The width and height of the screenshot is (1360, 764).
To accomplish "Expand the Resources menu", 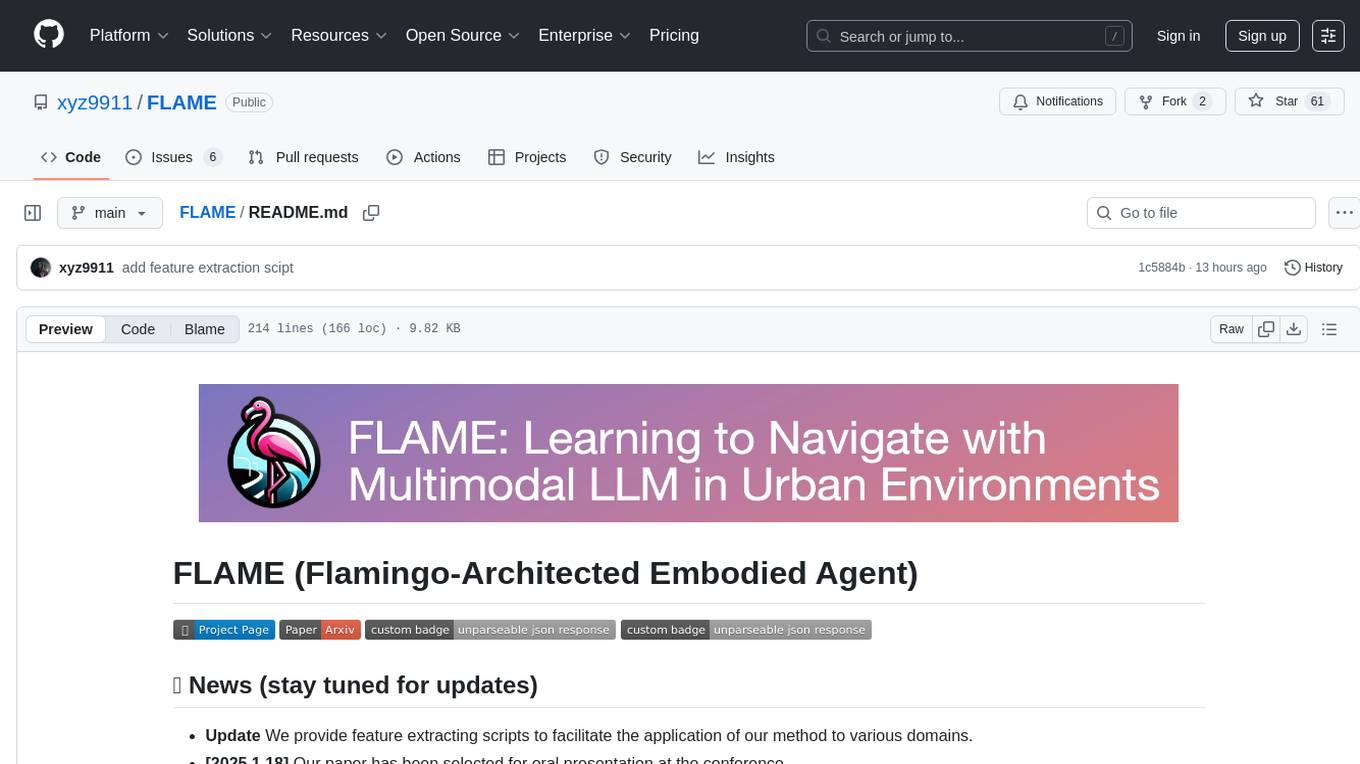I will pyautogui.click(x=339, y=35).
